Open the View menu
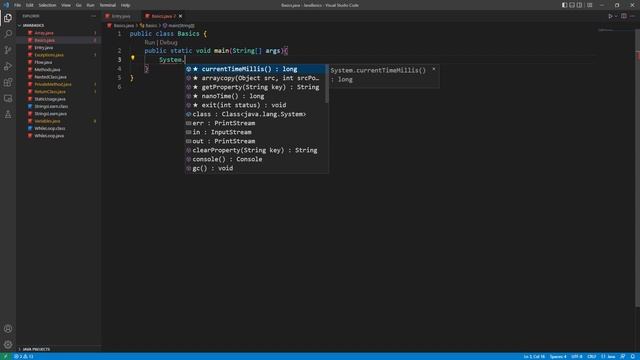Image resolution: width=640 pixels, height=360 pixels. [x=66, y=5]
